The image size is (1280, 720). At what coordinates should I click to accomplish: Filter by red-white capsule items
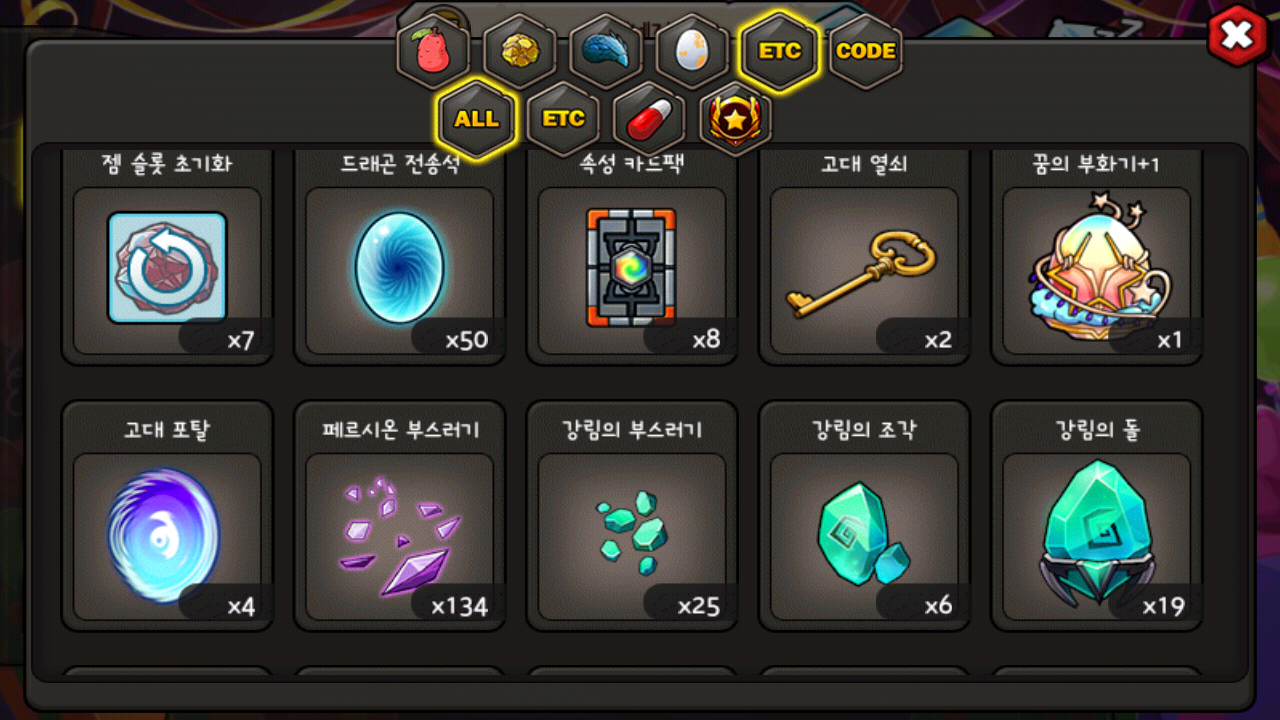tap(649, 119)
